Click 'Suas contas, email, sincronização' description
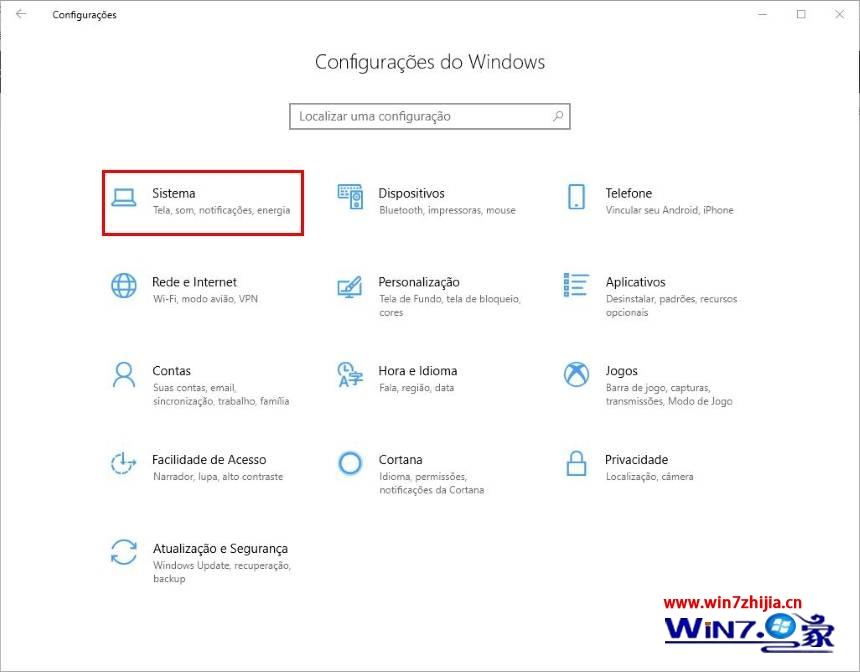The image size is (860, 672). pyautogui.click(x=221, y=394)
